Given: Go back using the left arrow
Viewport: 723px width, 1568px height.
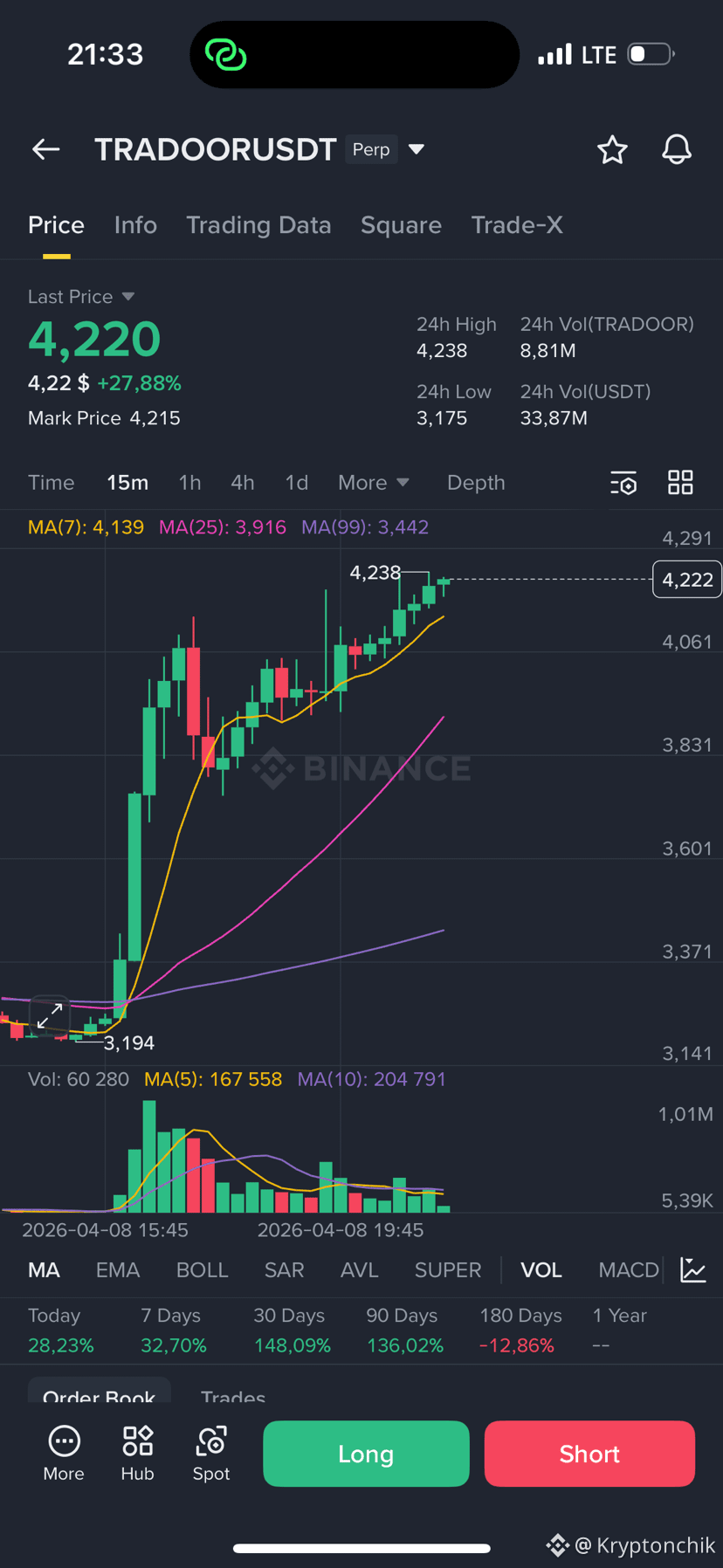Looking at the screenshot, I should [x=46, y=150].
